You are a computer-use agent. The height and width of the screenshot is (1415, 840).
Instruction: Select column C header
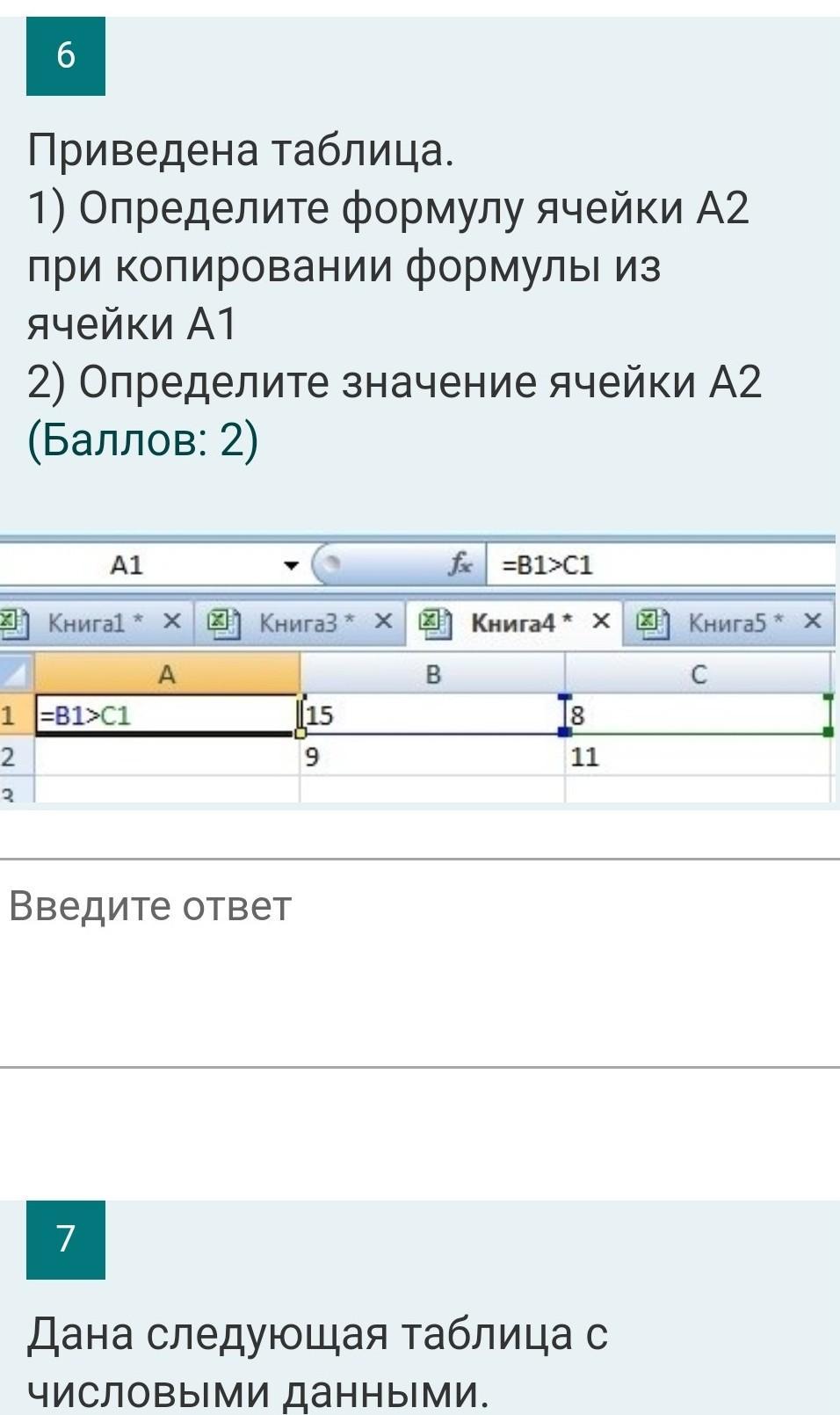pos(699,674)
